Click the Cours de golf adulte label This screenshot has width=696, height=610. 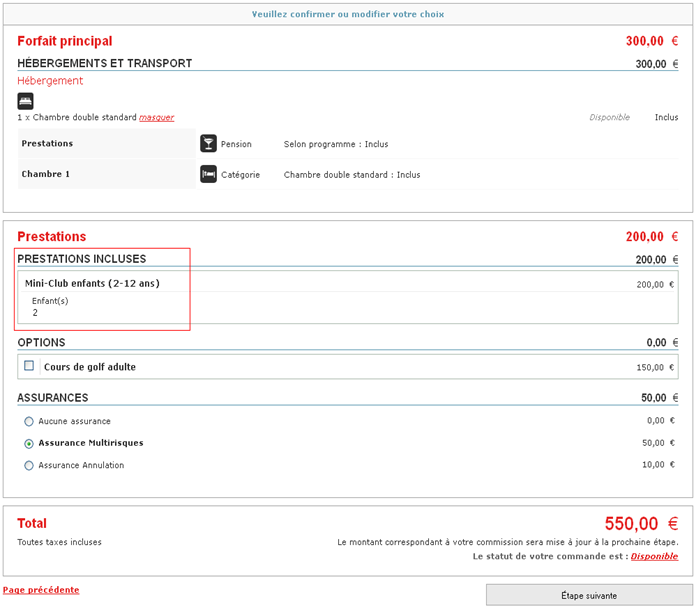90,367
